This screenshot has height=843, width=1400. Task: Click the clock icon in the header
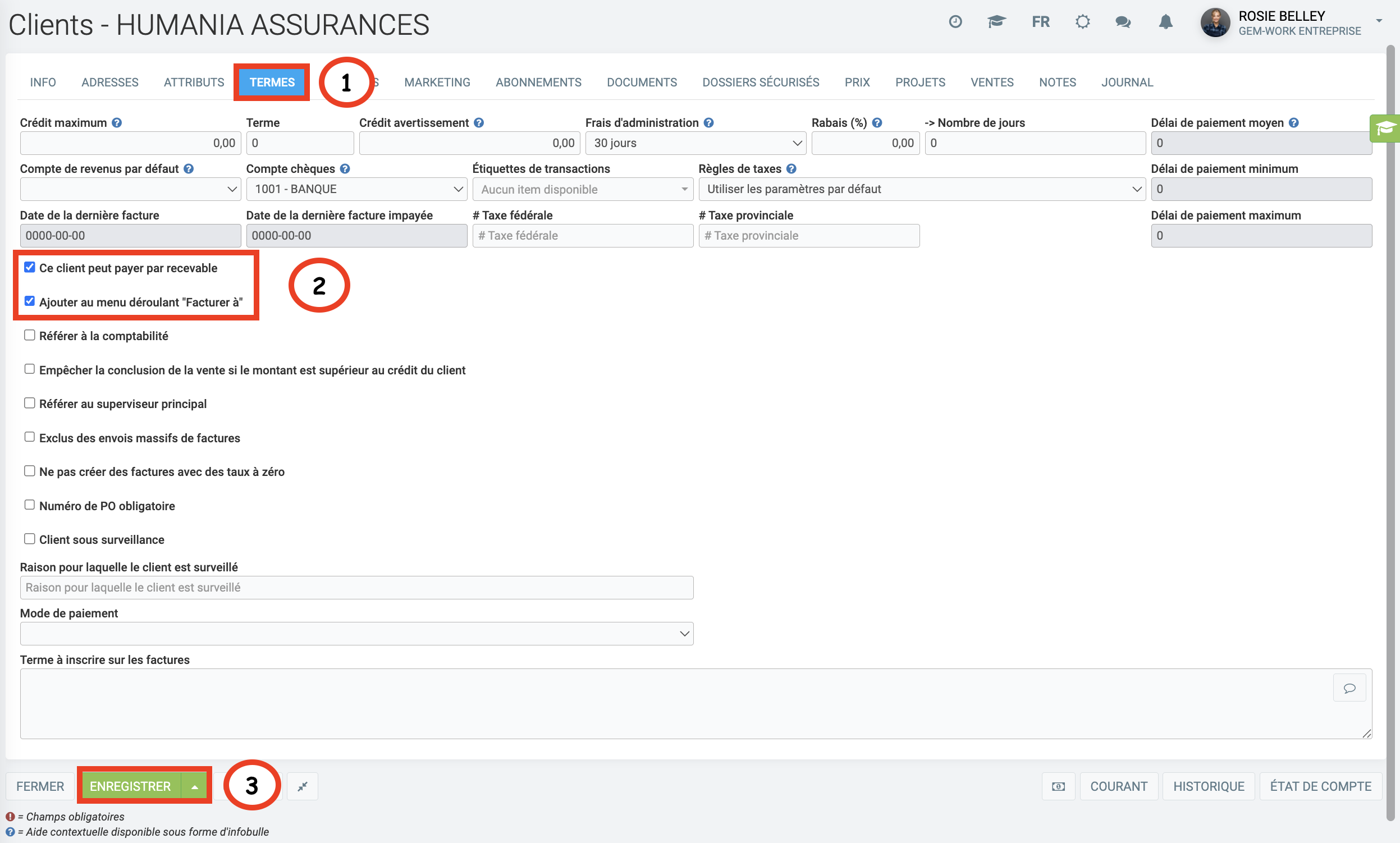(x=955, y=21)
